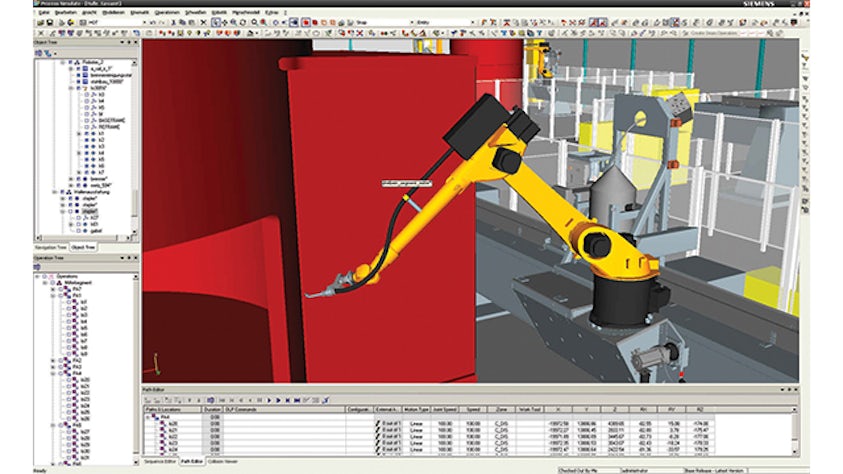Click the black X delete icon
This screenshot has height=474, width=843.
[203, 23]
